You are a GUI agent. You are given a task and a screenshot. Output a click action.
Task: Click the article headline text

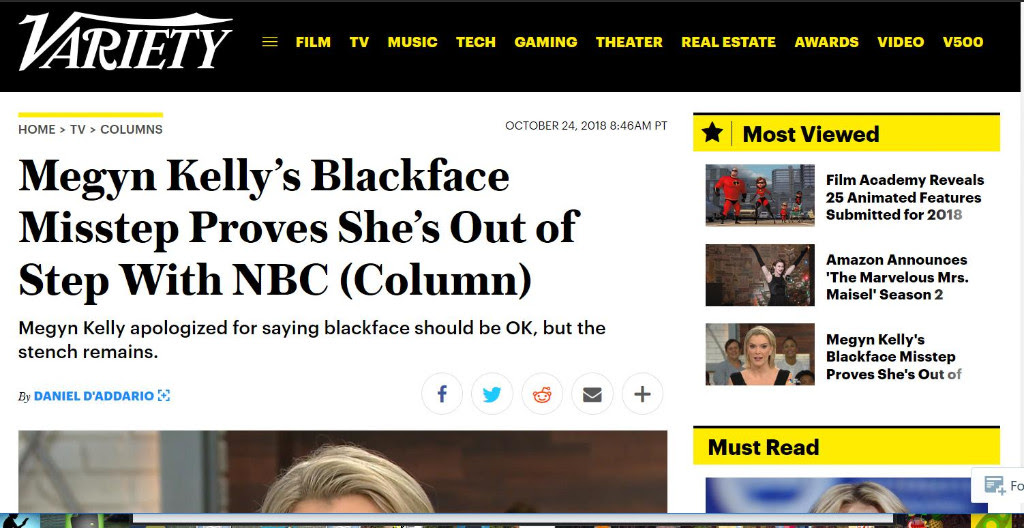click(299, 229)
